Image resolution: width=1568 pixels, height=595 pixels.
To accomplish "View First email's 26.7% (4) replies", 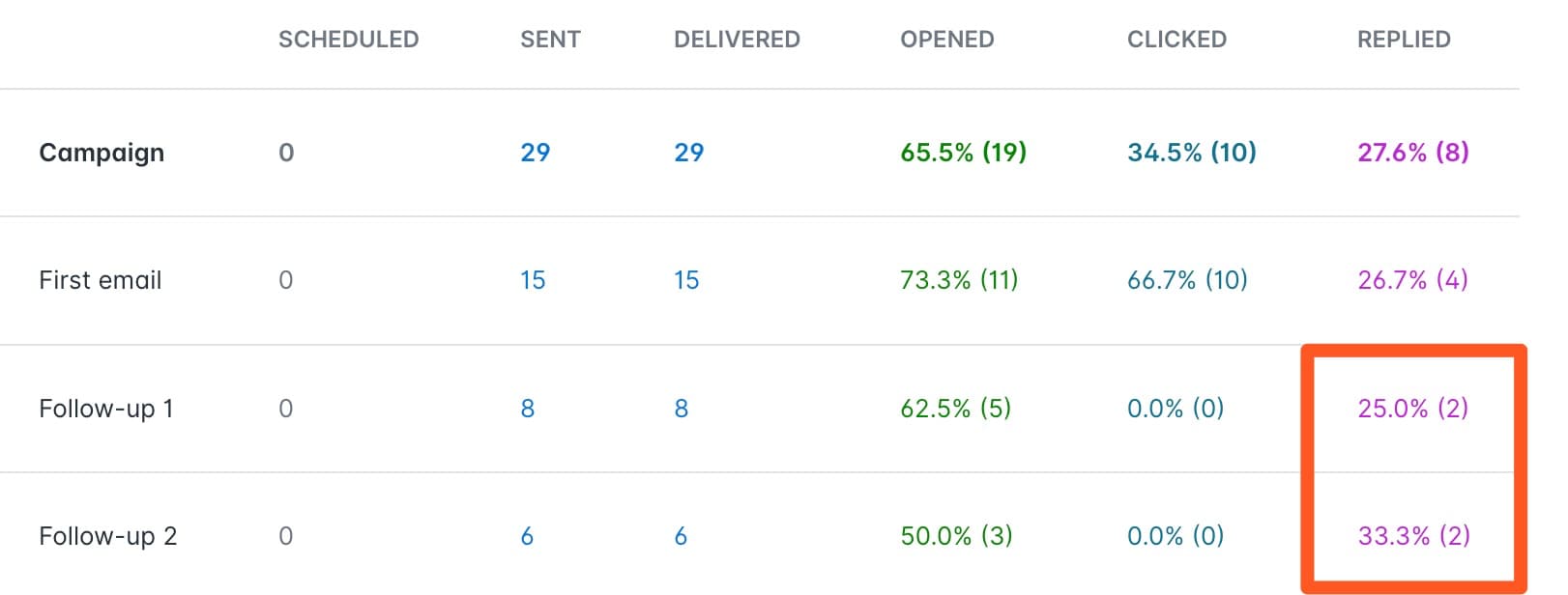I will (x=1412, y=280).
